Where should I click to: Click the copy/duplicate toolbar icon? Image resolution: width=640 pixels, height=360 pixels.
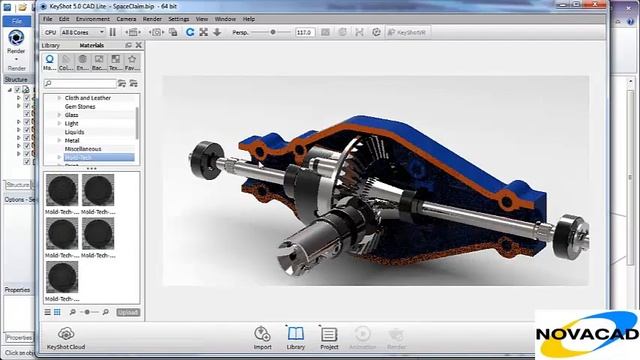[x=173, y=32]
